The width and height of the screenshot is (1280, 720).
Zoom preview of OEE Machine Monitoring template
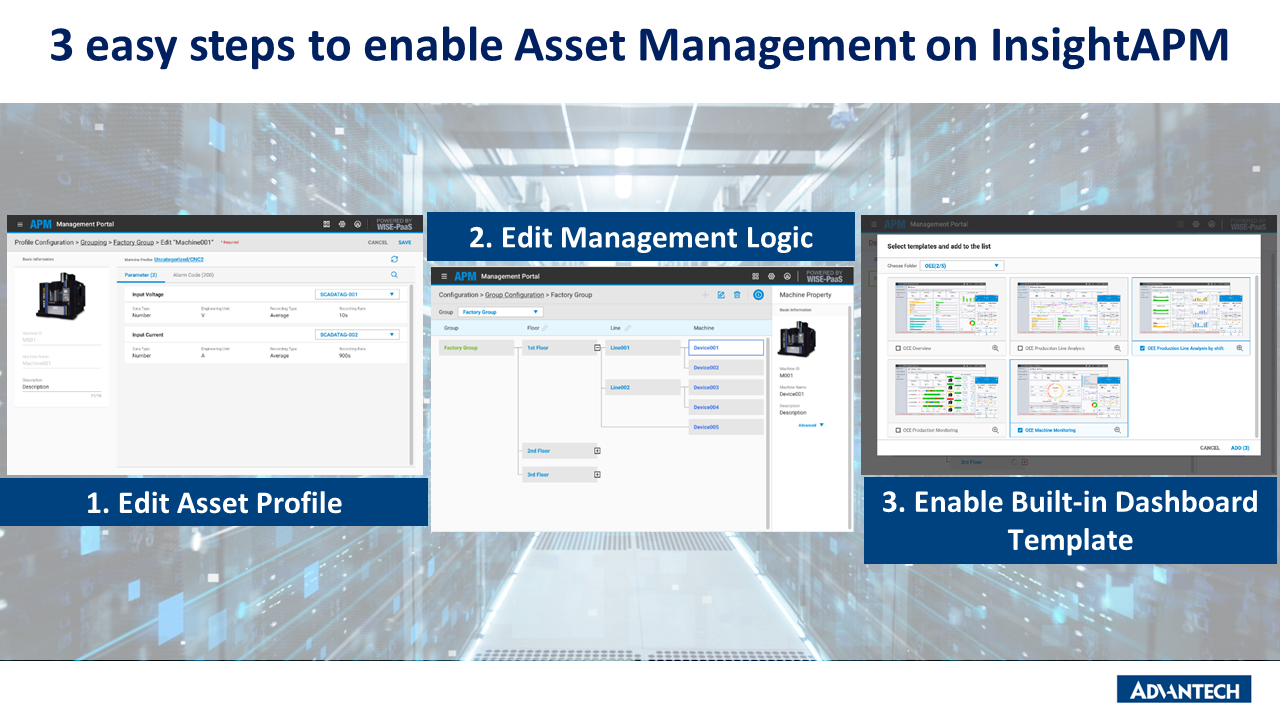[x=1117, y=430]
